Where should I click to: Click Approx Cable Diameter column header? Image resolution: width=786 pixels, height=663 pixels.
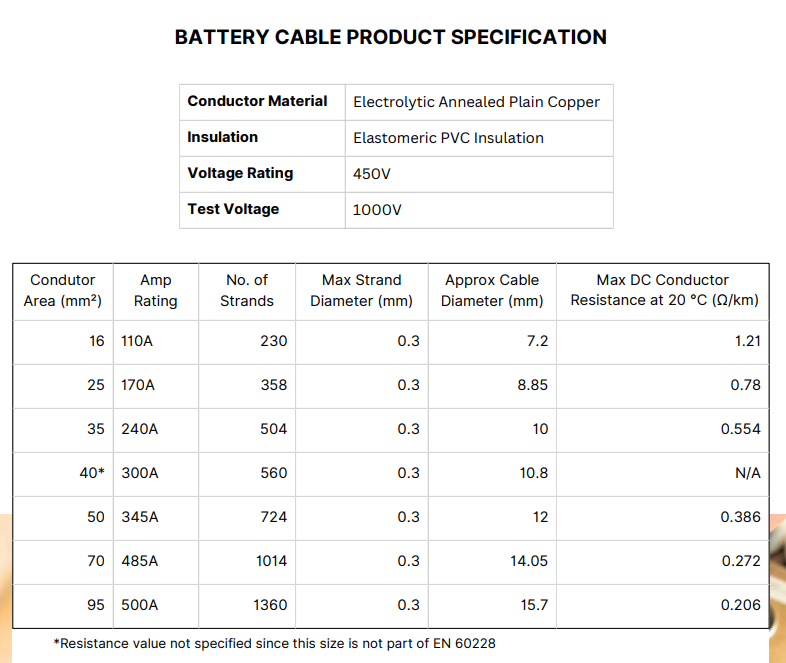[x=492, y=291]
